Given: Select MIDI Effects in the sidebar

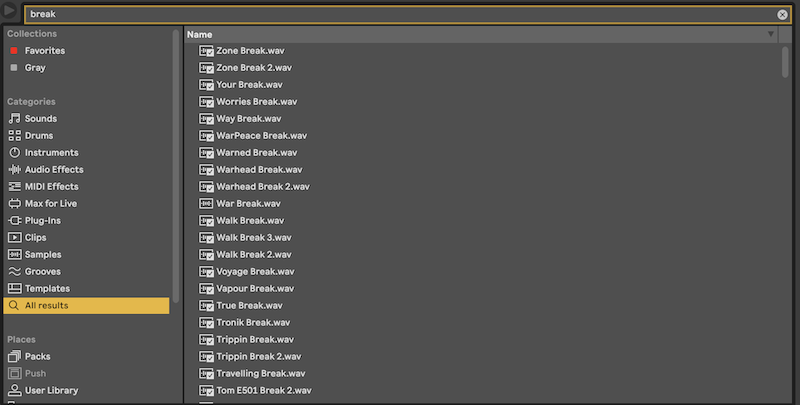Looking at the screenshot, I should 51,186.
